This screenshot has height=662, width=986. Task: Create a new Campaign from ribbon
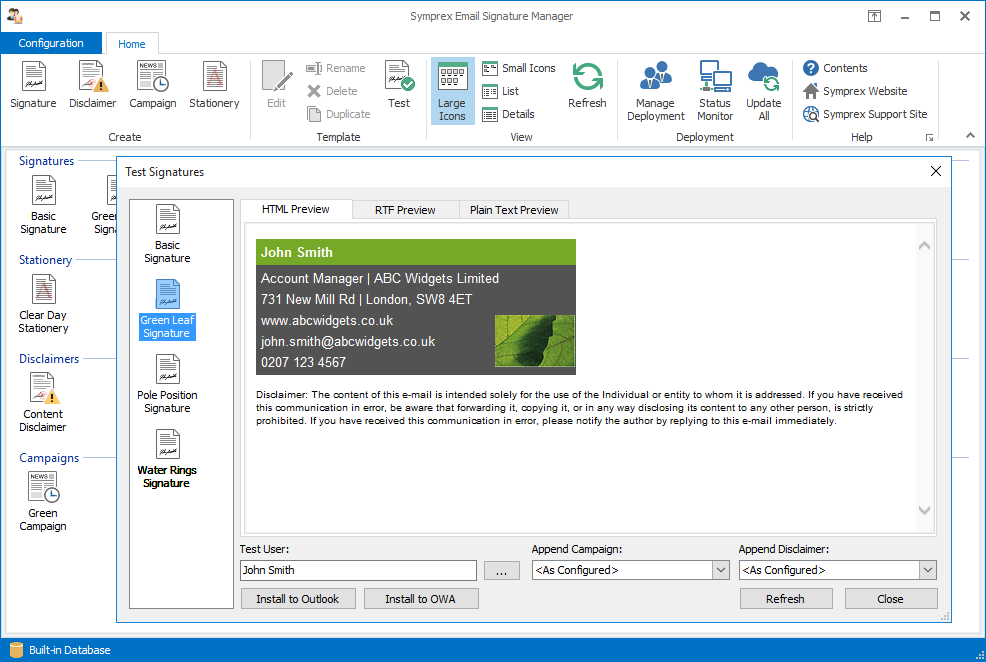click(153, 86)
